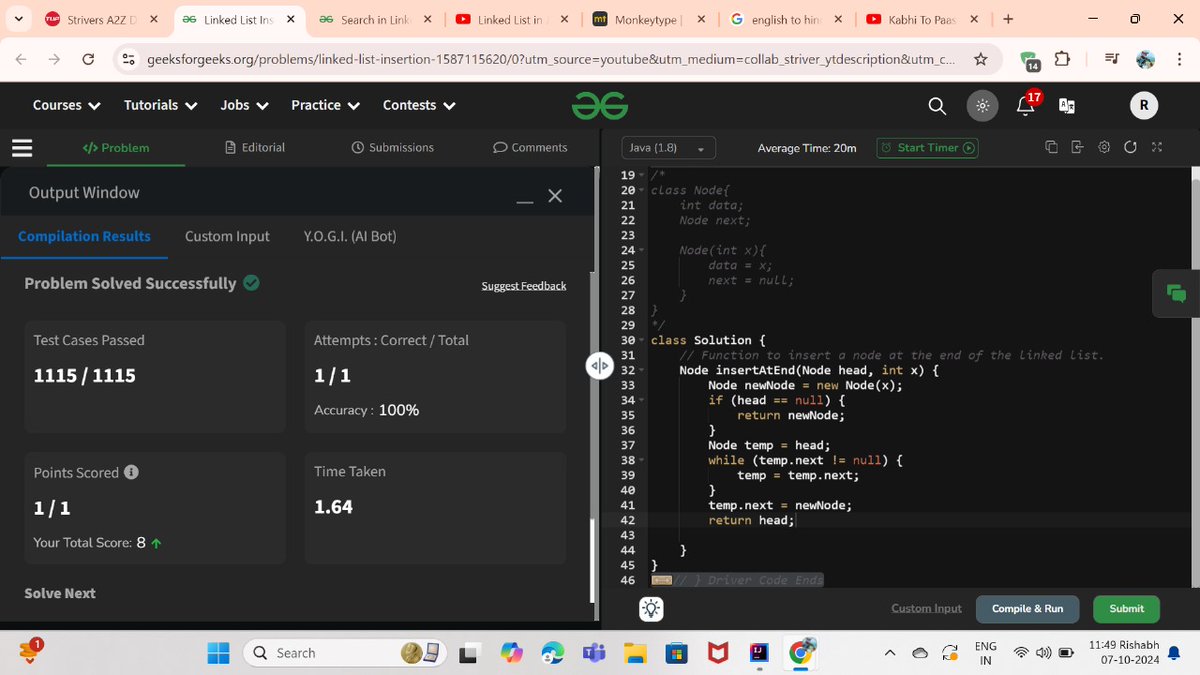Switch to english to hindi browser tab
Viewport: 1200px width, 675px height.
[785, 20]
